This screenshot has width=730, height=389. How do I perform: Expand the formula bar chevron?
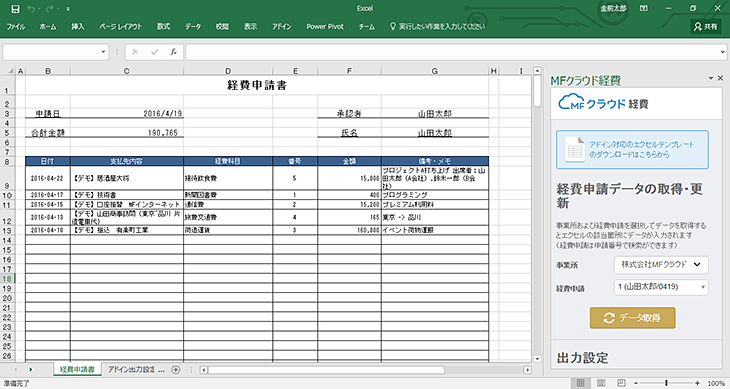723,52
